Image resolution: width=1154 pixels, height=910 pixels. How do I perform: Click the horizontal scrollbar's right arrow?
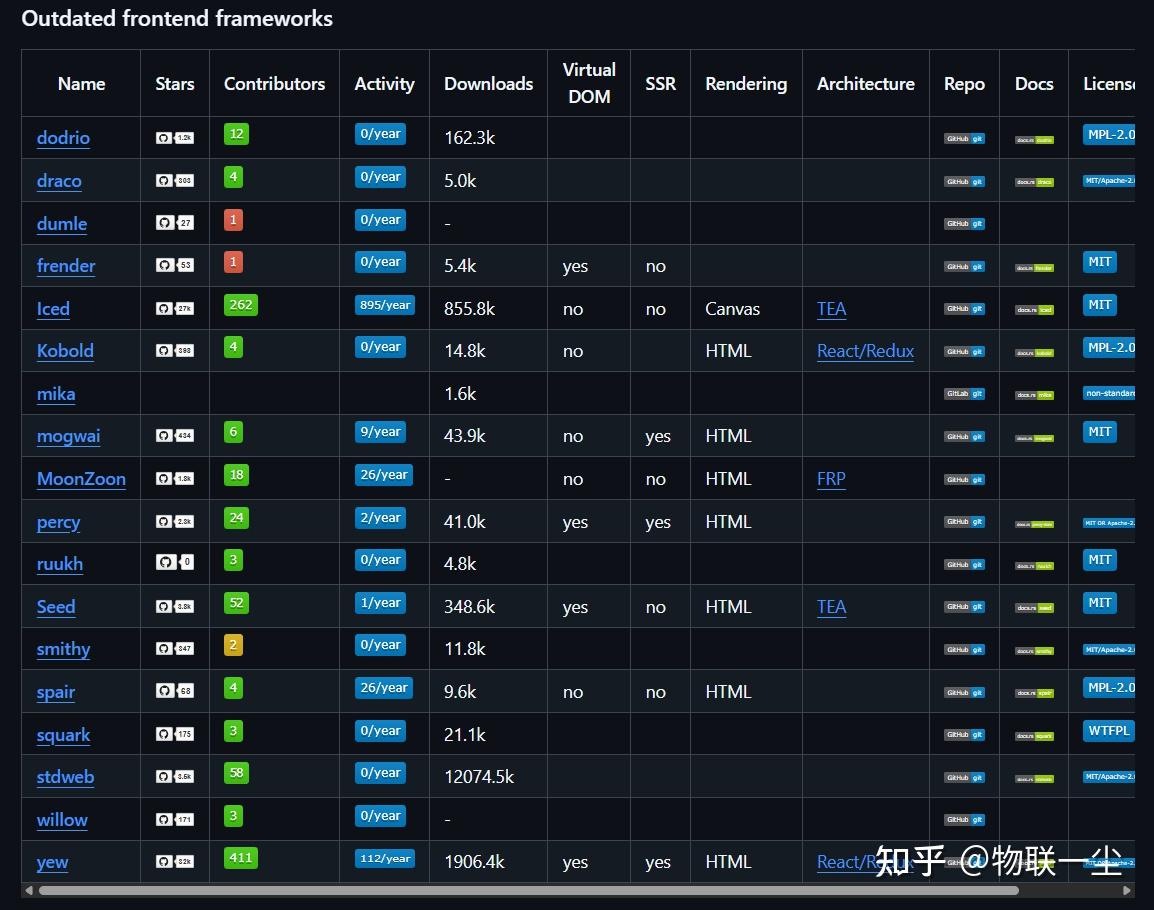coord(1126,890)
